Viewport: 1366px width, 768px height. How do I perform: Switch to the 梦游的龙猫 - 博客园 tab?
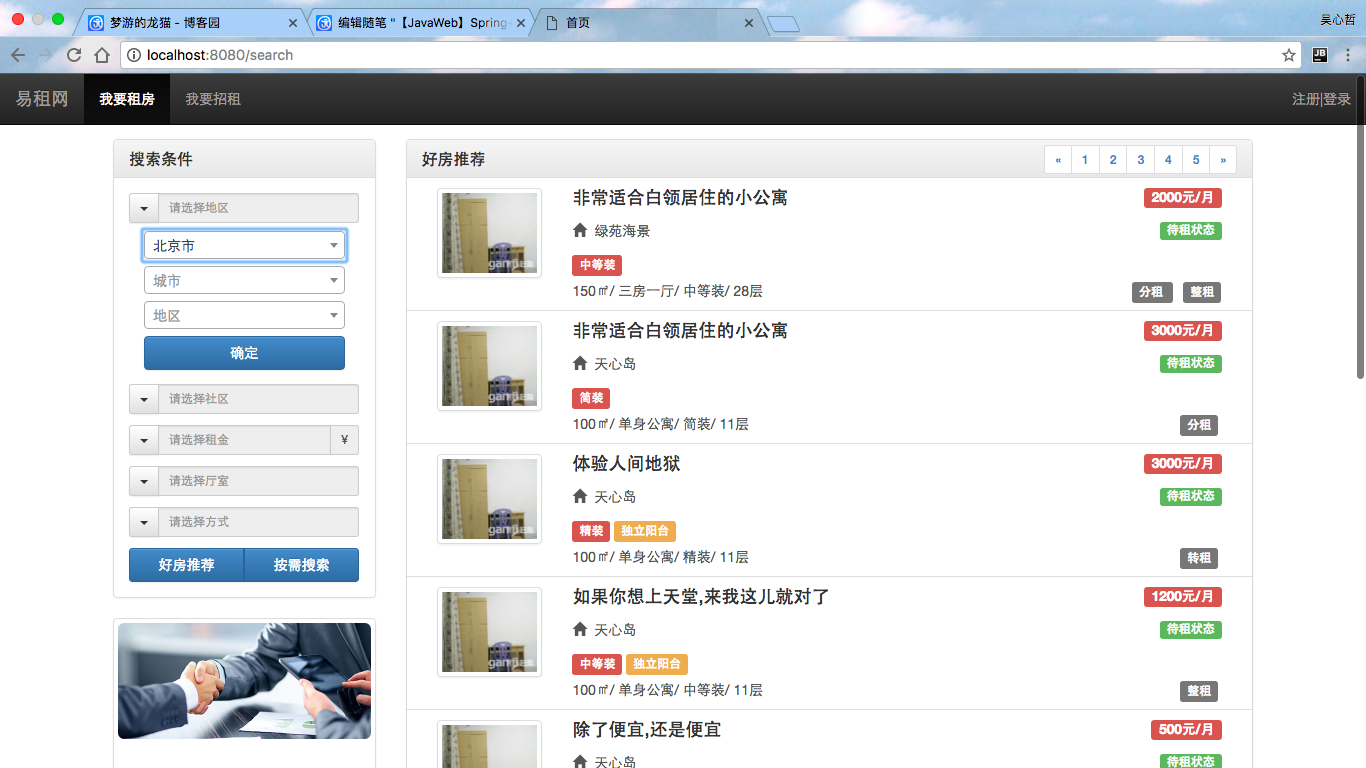[192, 22]
